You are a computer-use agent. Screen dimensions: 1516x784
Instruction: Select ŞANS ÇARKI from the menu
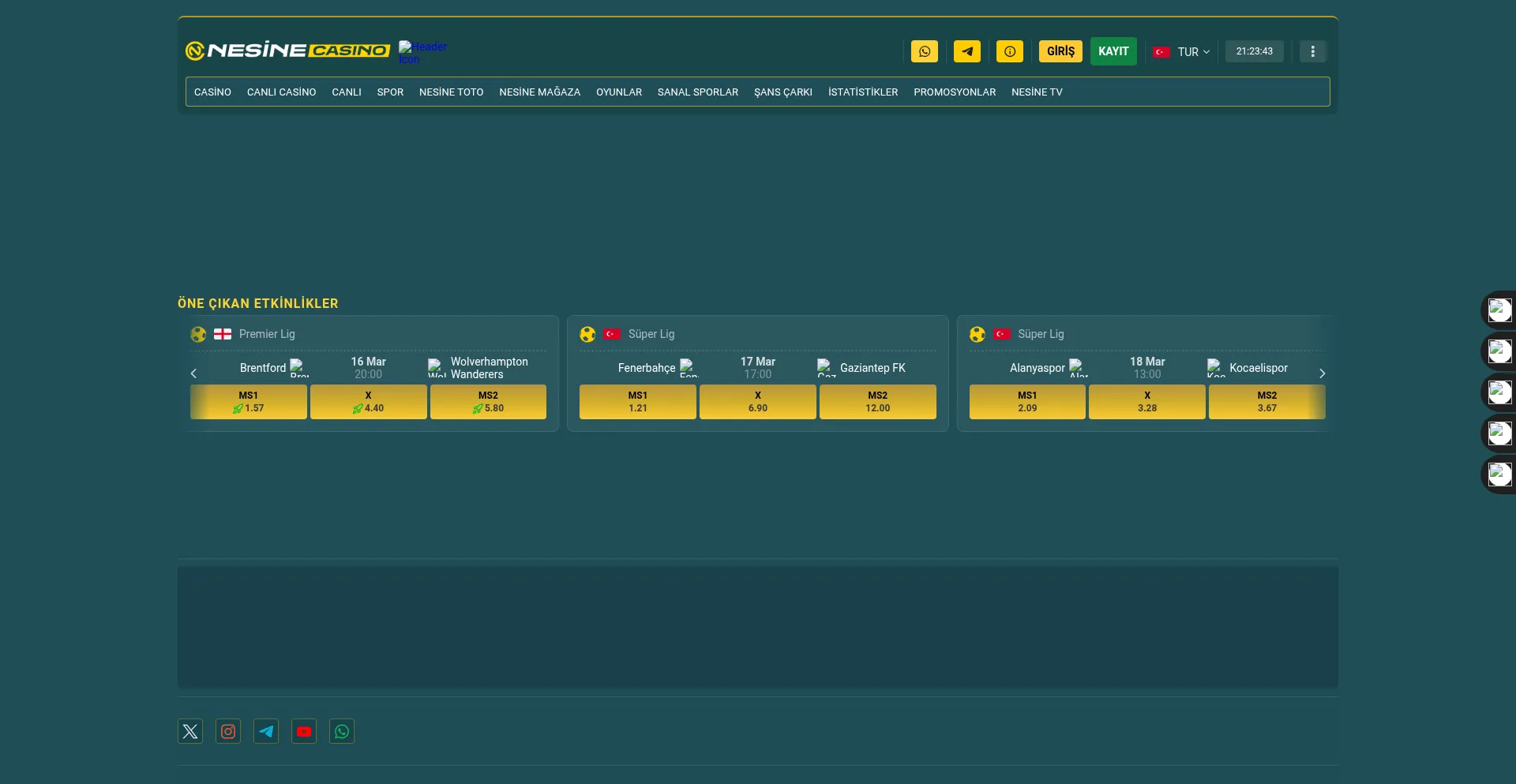783,92
